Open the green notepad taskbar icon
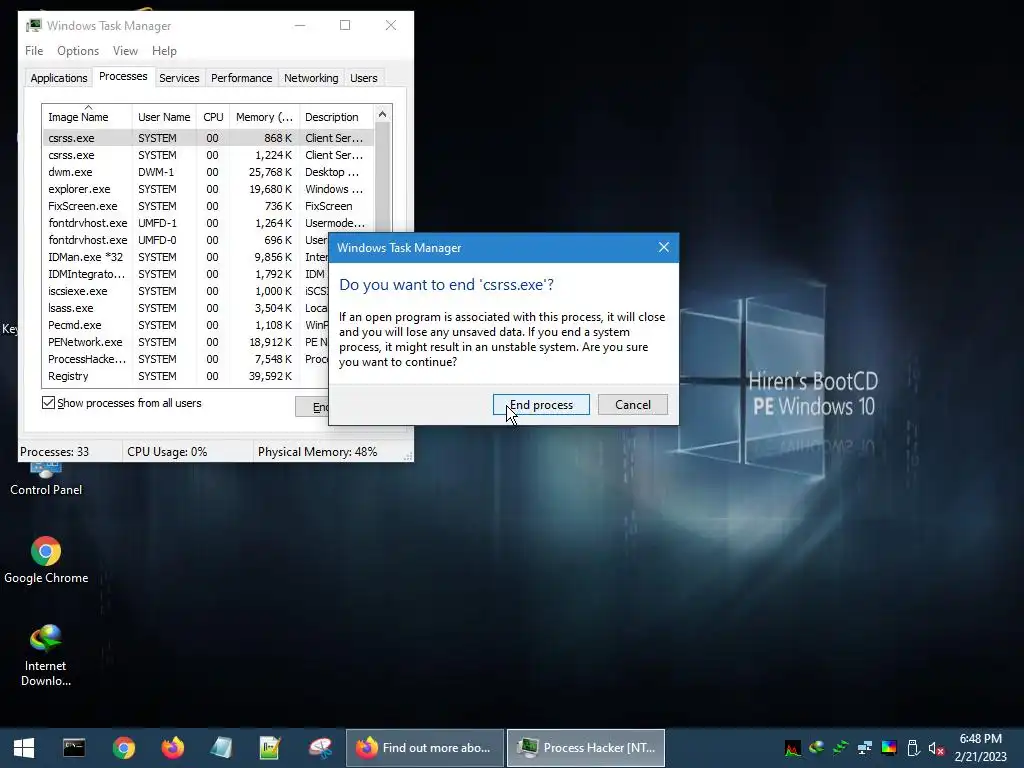 270,748
